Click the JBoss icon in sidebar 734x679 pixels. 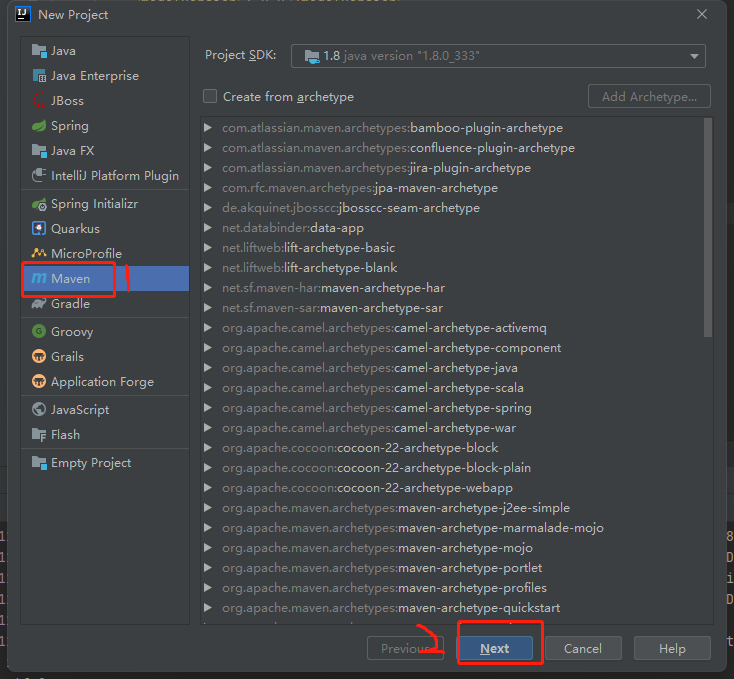[39, 101]
